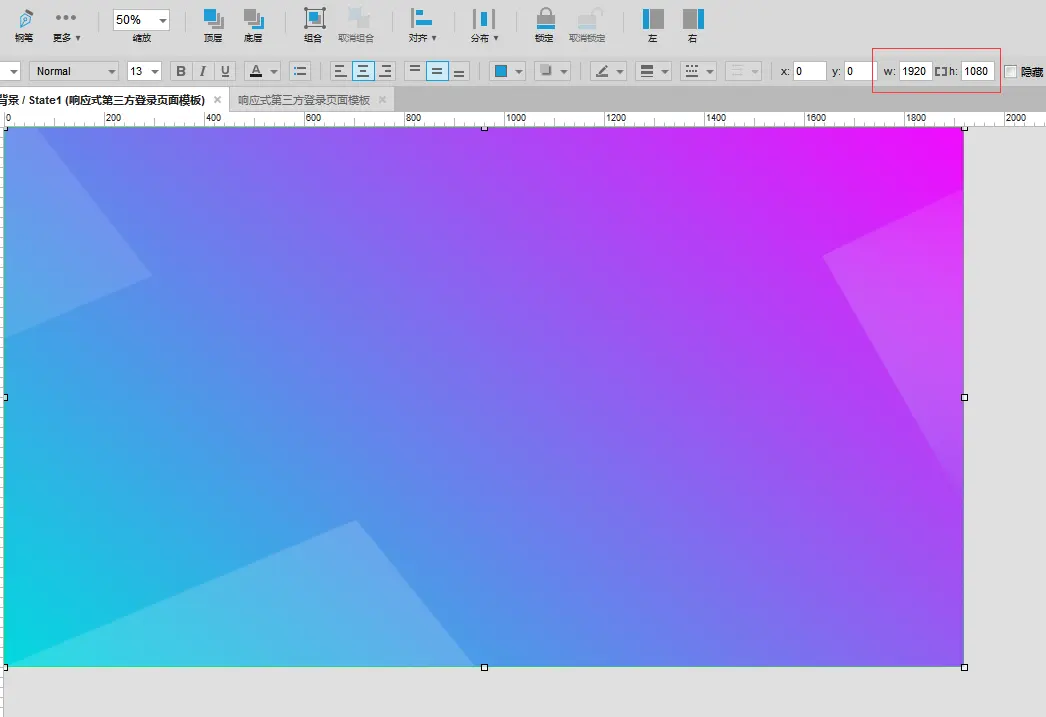This screenshot has width=1046, height=717.
Task: Open the blue fill color swatch
Action: pos(508,71)
